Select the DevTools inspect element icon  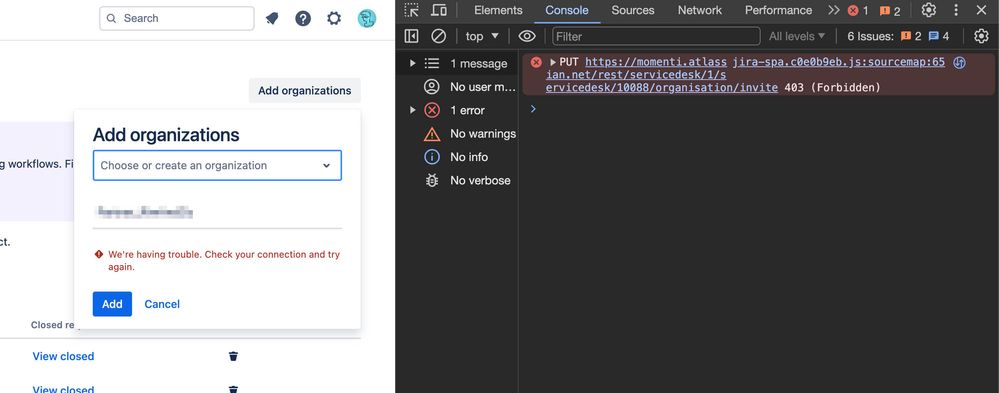pyautogui.click(x=412, y=10)
